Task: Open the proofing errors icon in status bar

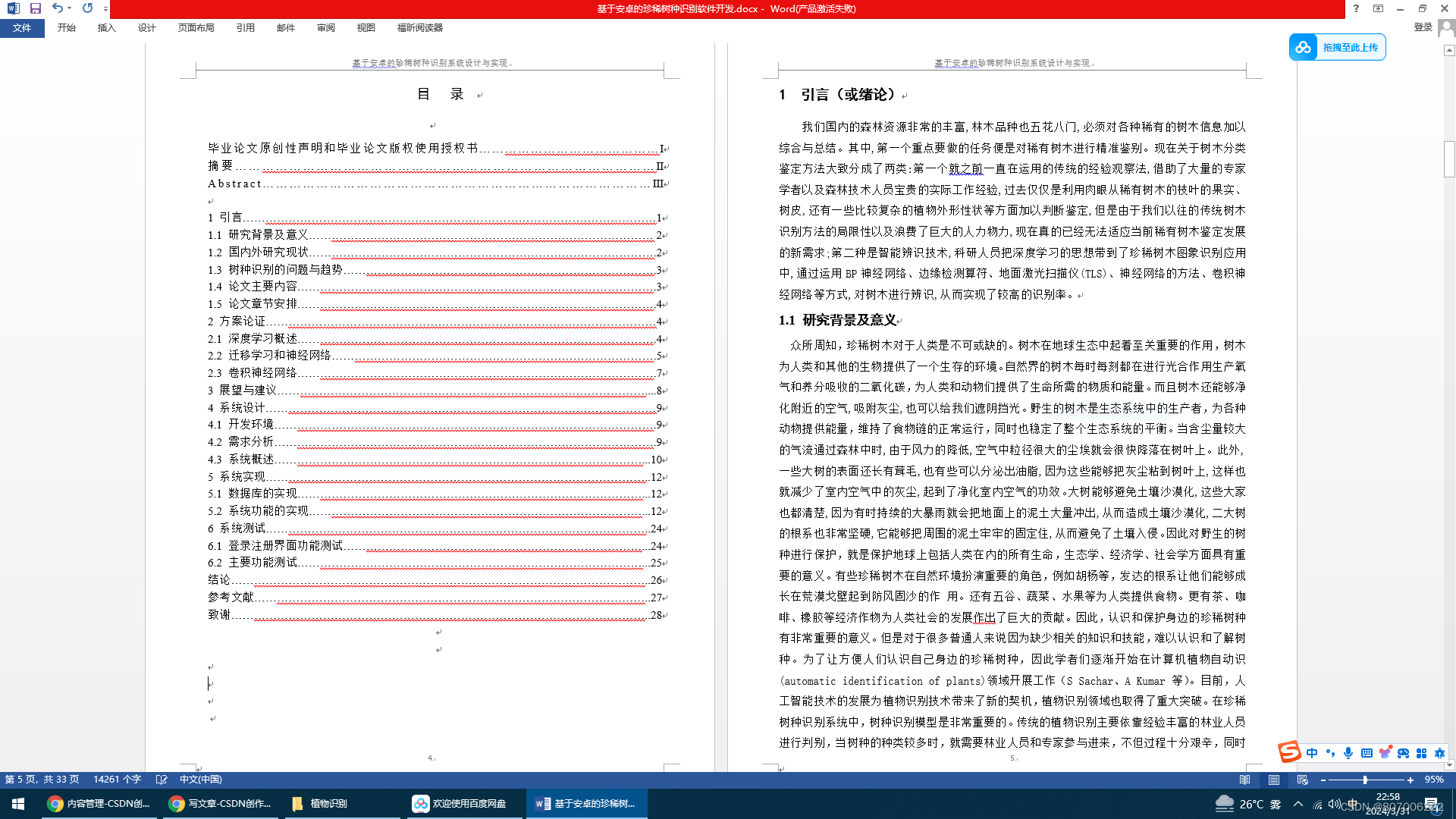Action: click(x=162, y=780)
